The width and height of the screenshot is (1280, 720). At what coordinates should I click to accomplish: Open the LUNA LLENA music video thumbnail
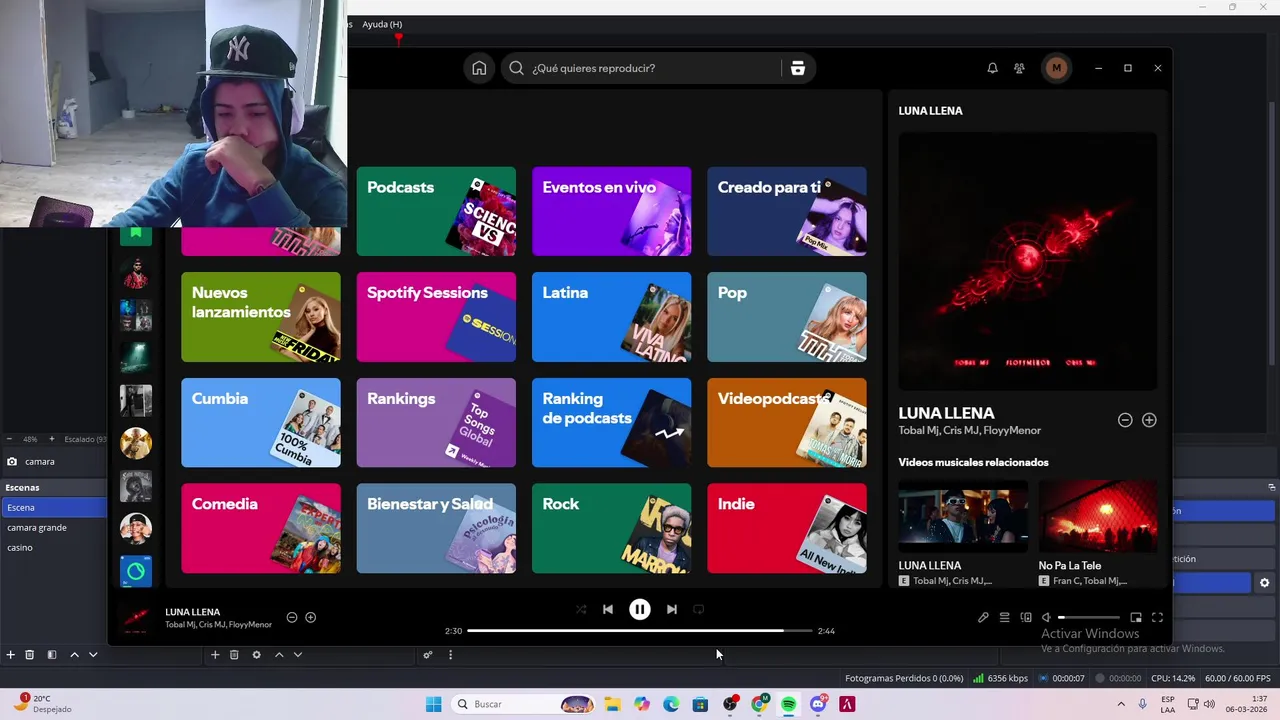tap(963, 516)
